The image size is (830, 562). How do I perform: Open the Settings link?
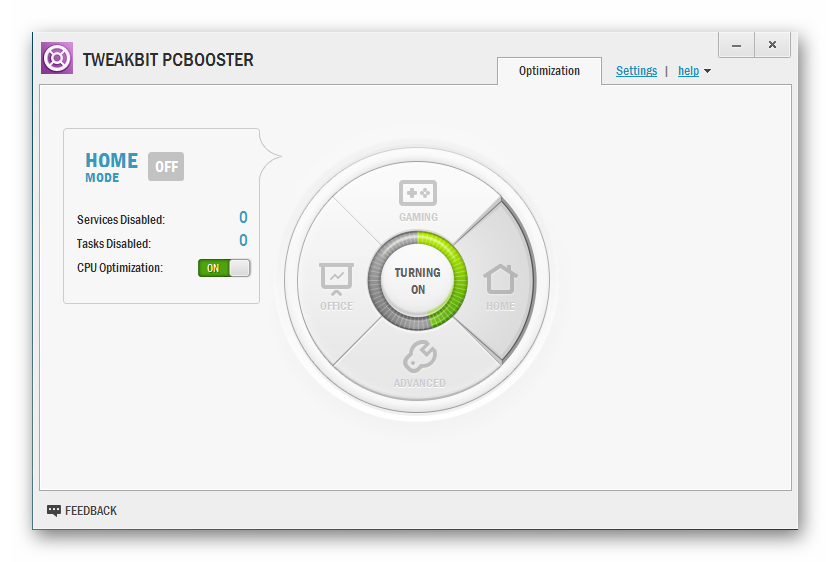pos(636,71)
